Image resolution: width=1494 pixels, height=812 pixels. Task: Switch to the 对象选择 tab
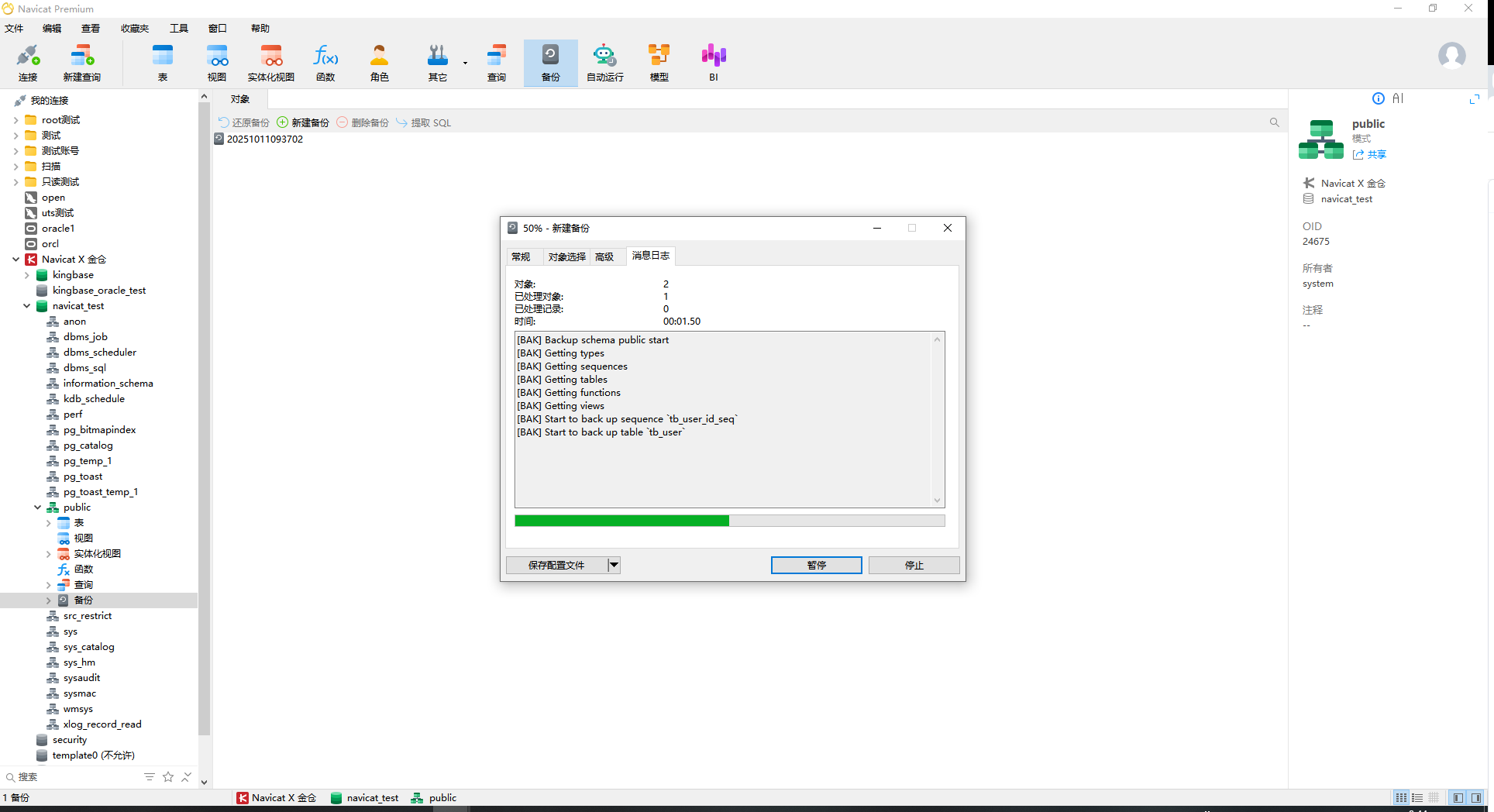click(x=567, y=256)
